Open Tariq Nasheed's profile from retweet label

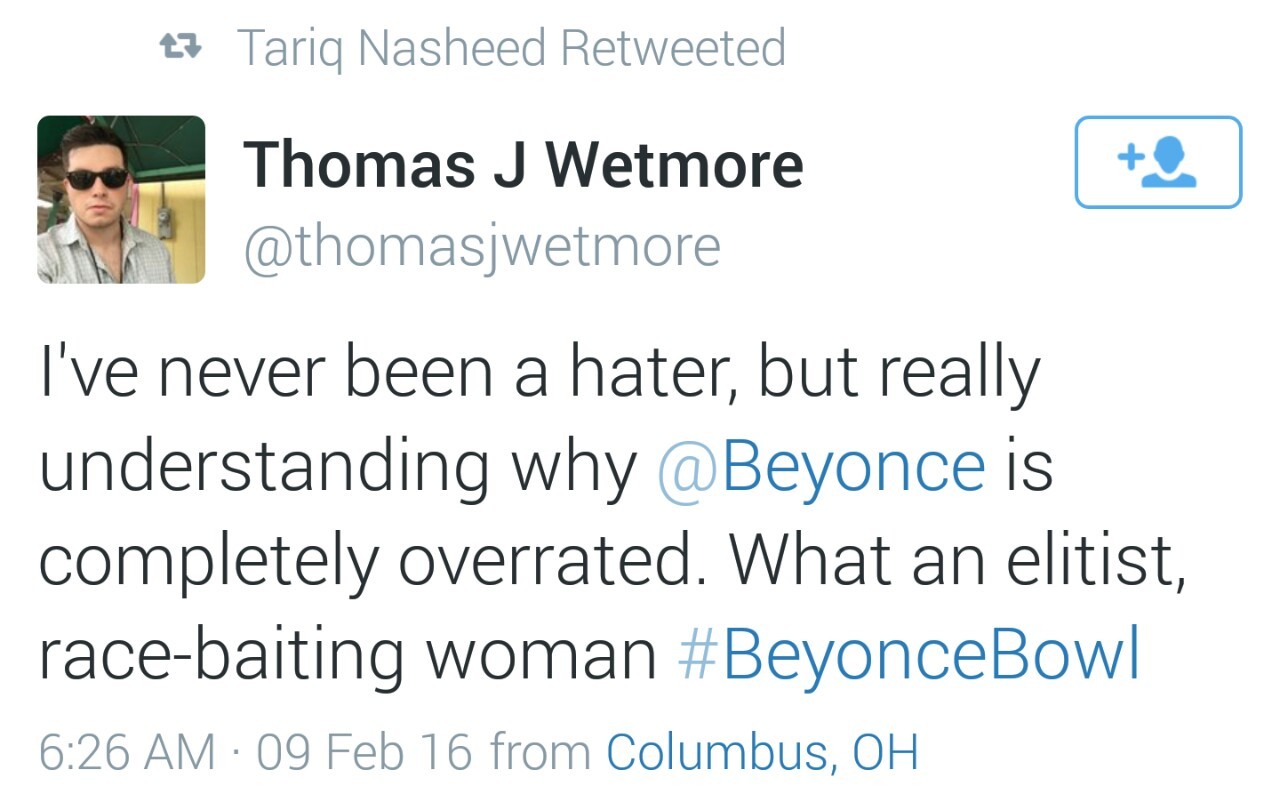pos(394,48)
